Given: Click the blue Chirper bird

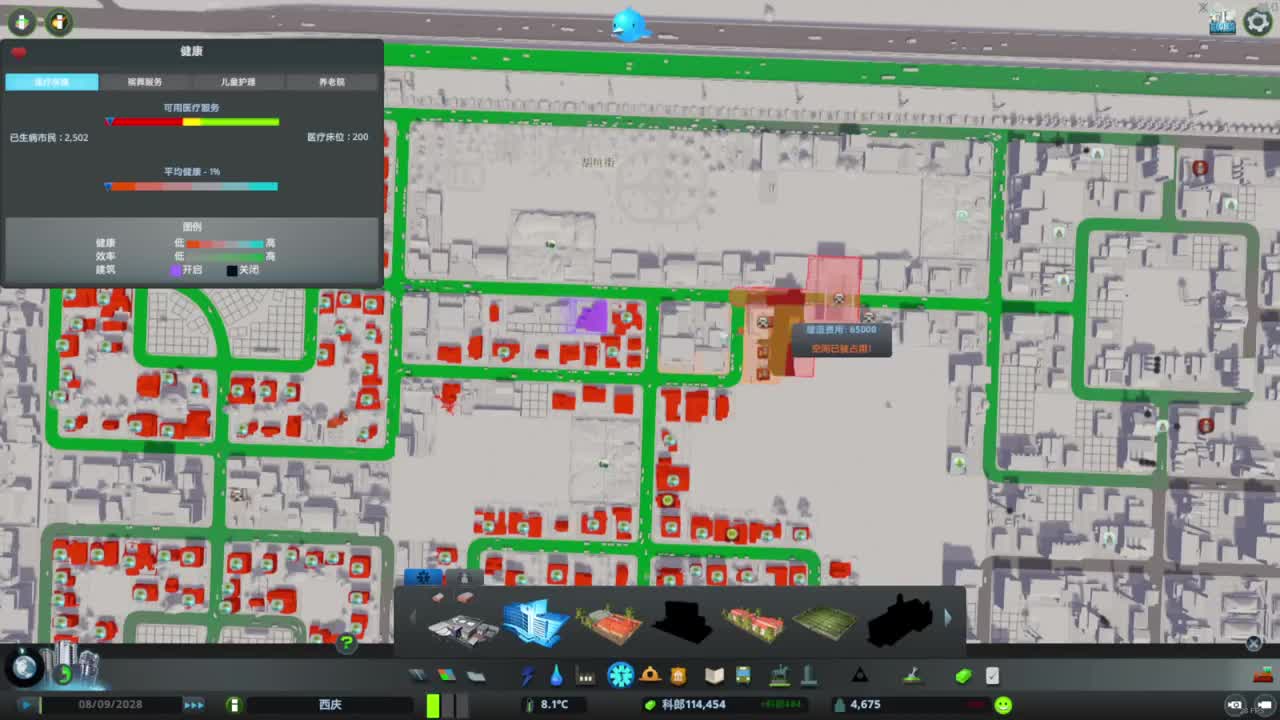Looking at the screenshot, I should (630, 24).
